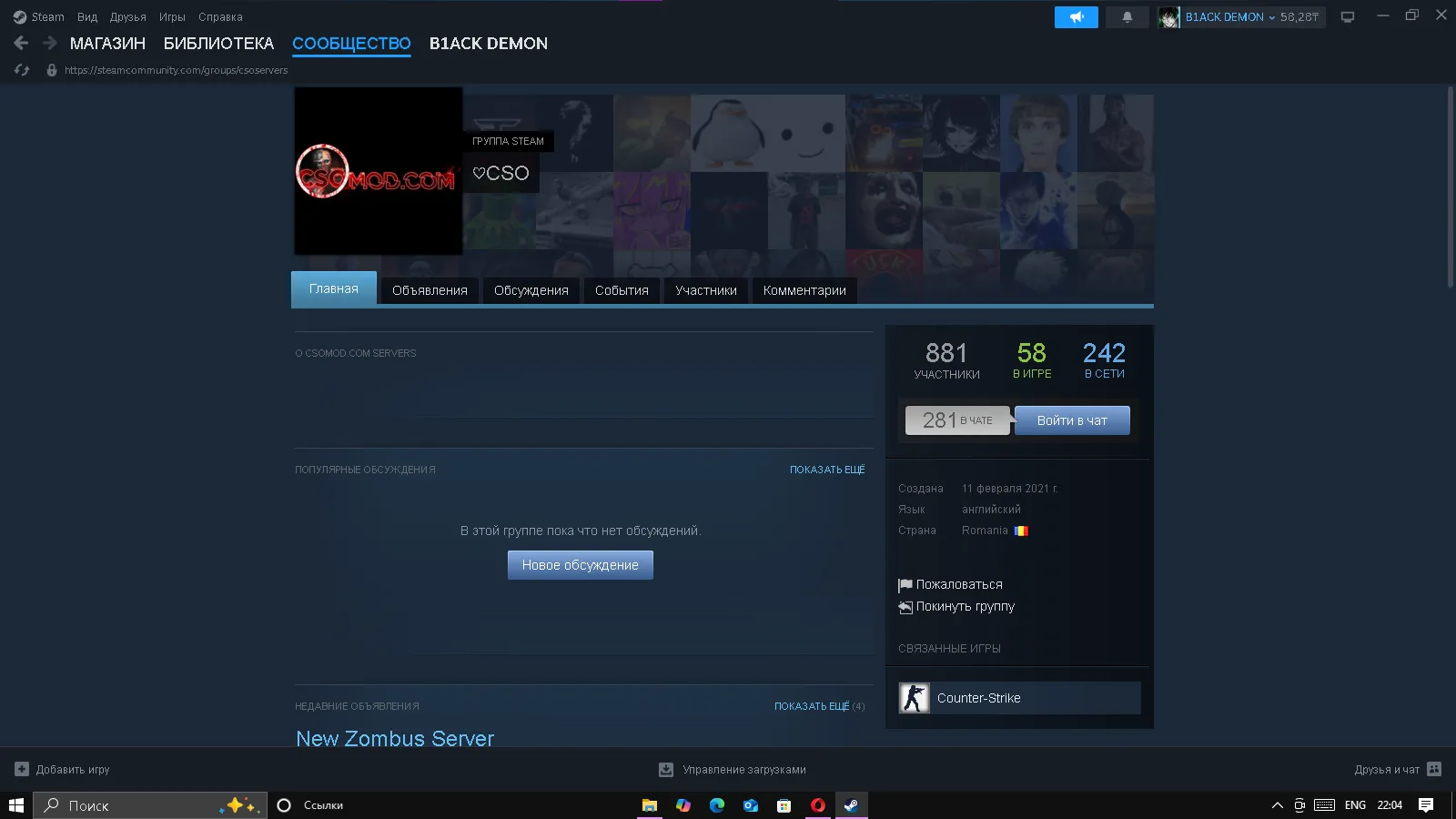Open the Counter-Strike related game link
This screenshot has height=819, width=1456.
[x=1019, y=698]
